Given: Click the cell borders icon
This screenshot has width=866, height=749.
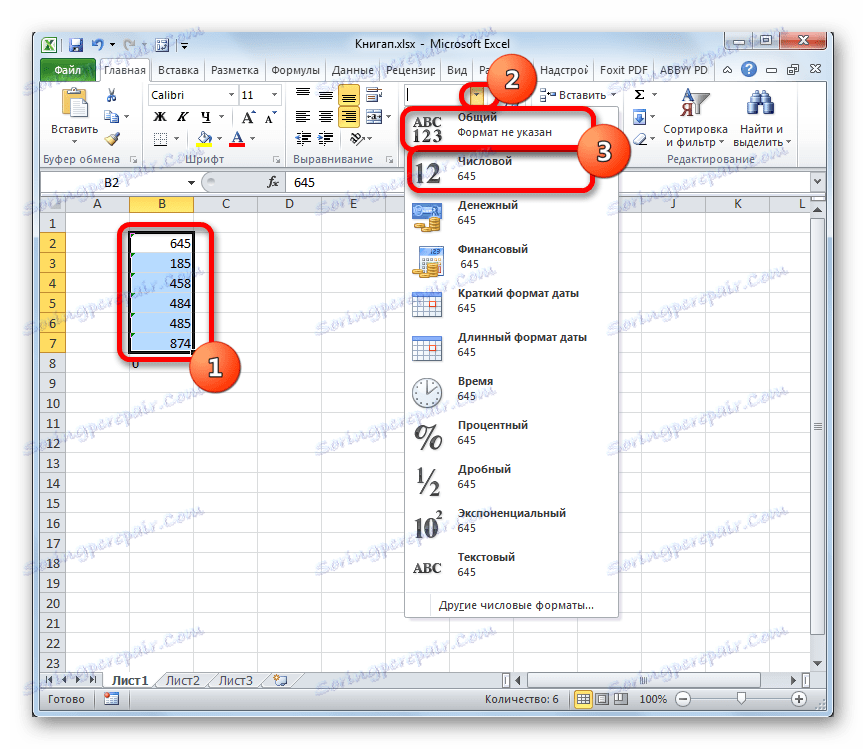Looking at the screenshot, I should point(160,139).
